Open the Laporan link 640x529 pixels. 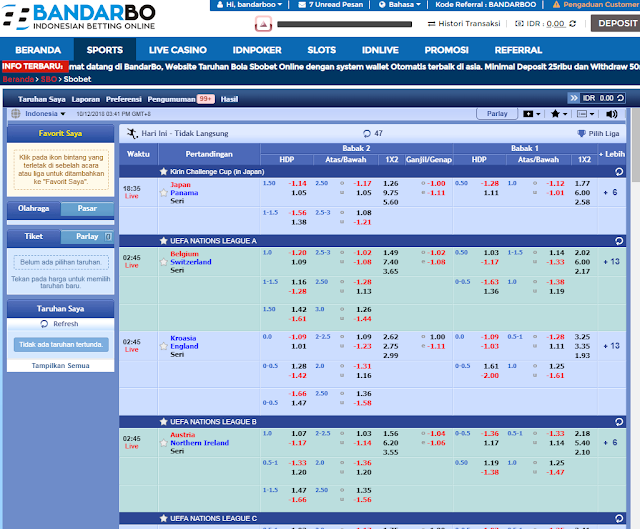click(85, 99)
